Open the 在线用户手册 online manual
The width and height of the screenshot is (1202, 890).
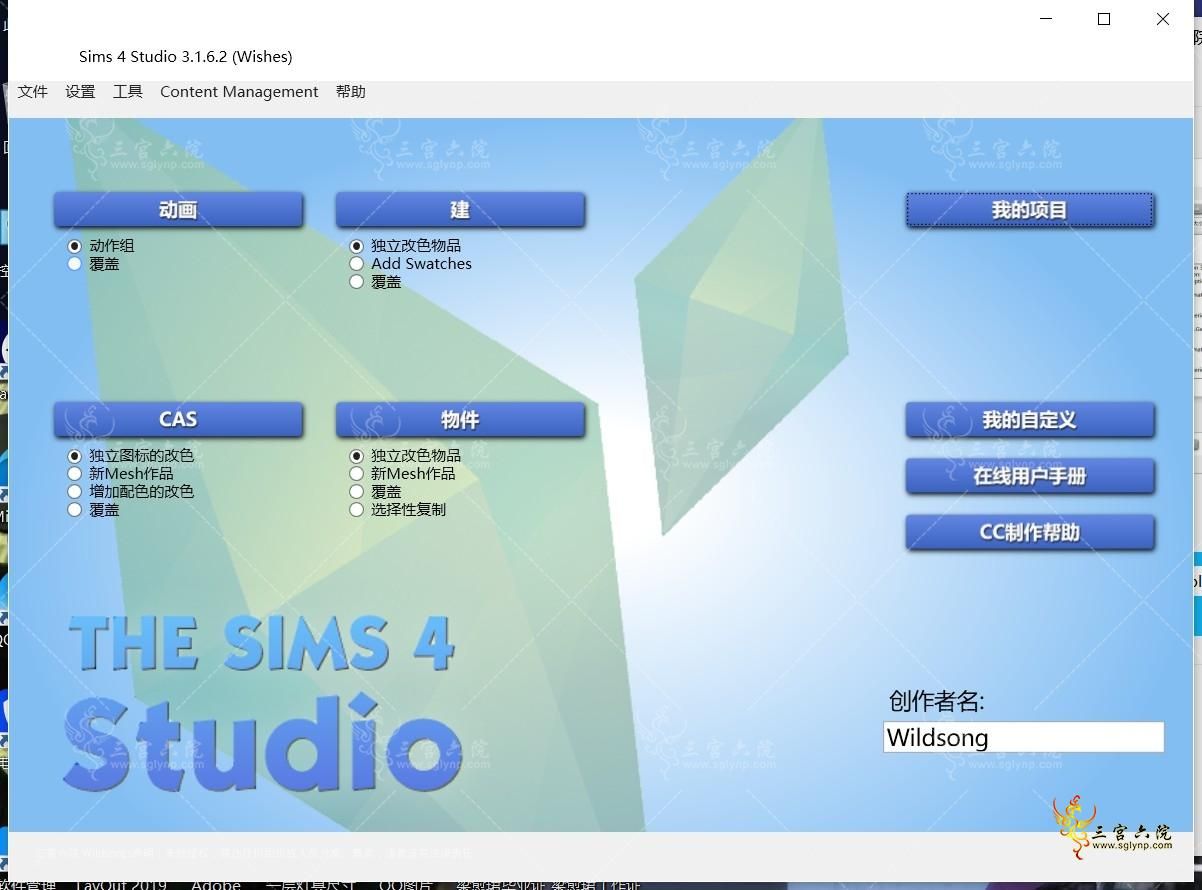1030,476
